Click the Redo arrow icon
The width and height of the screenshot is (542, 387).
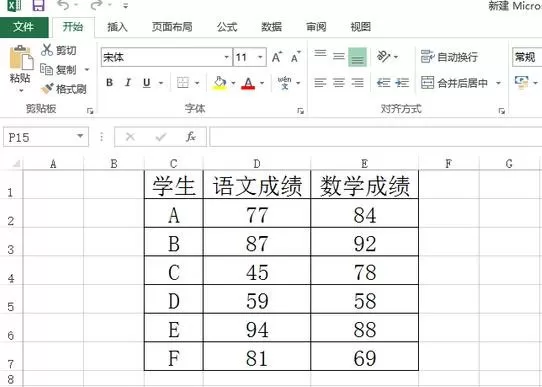(96, 5)
